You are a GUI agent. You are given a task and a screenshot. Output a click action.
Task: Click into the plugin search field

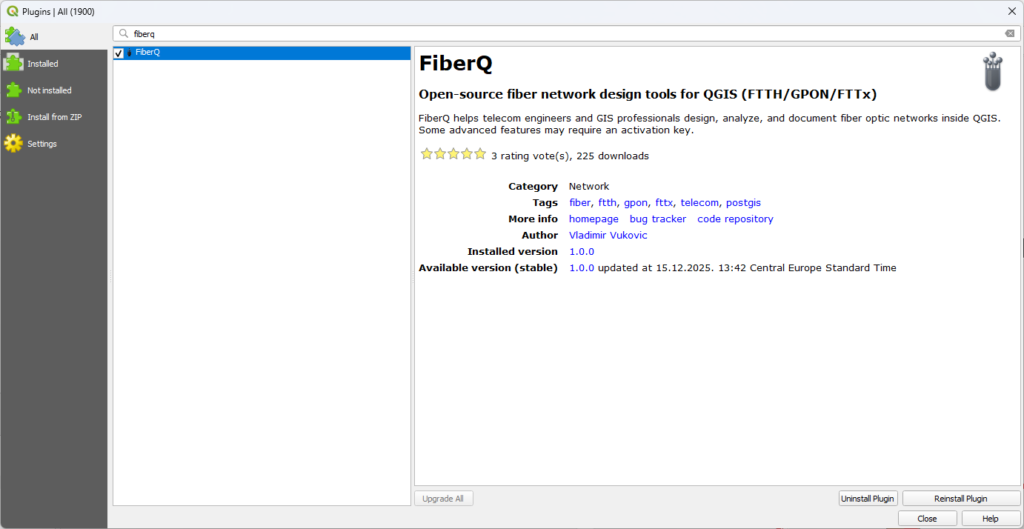click(x=560, y=33)
